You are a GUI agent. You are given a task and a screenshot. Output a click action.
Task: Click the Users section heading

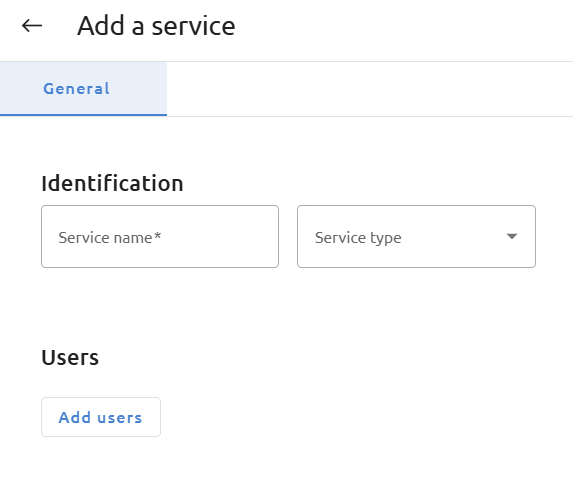tap(70, 357)
